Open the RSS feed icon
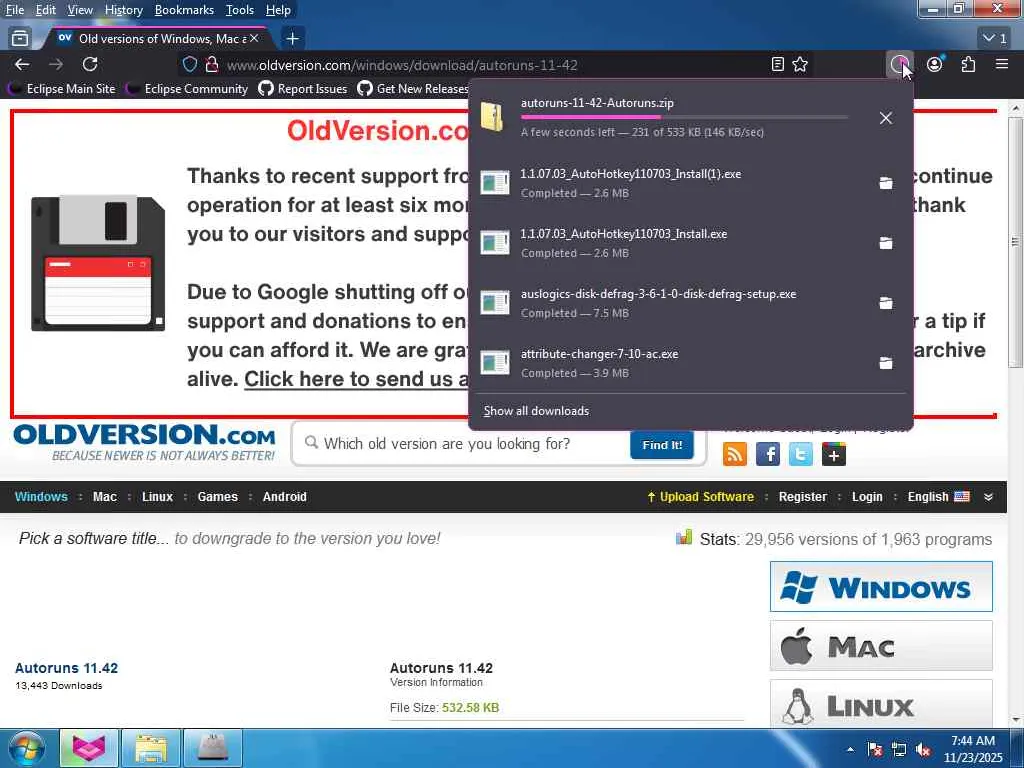1024x768 pixels. pos(735,454)
